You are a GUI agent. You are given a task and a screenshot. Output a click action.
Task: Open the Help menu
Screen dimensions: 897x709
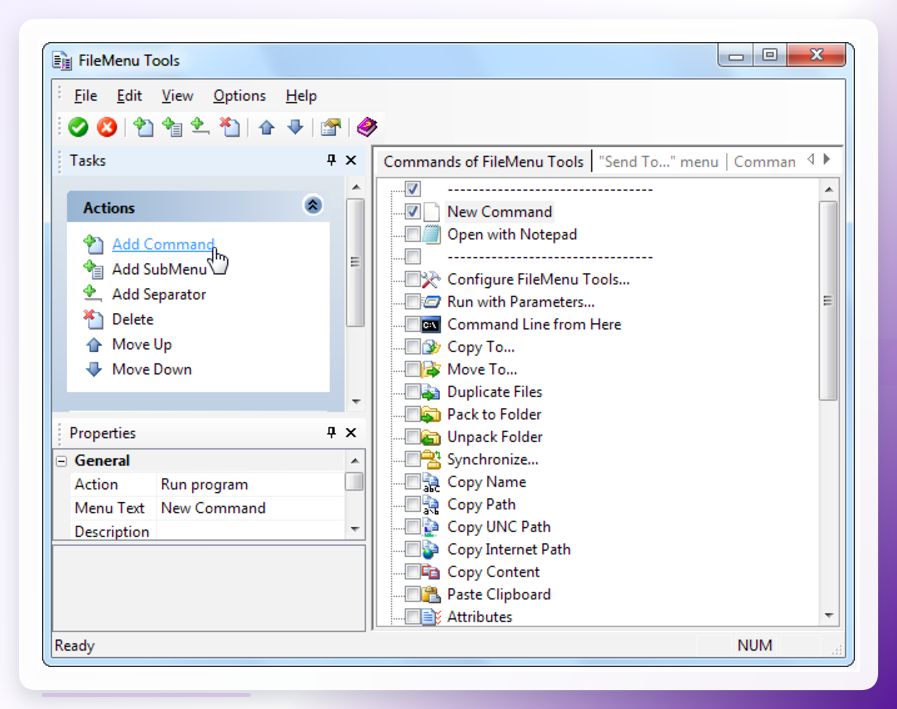301,96
